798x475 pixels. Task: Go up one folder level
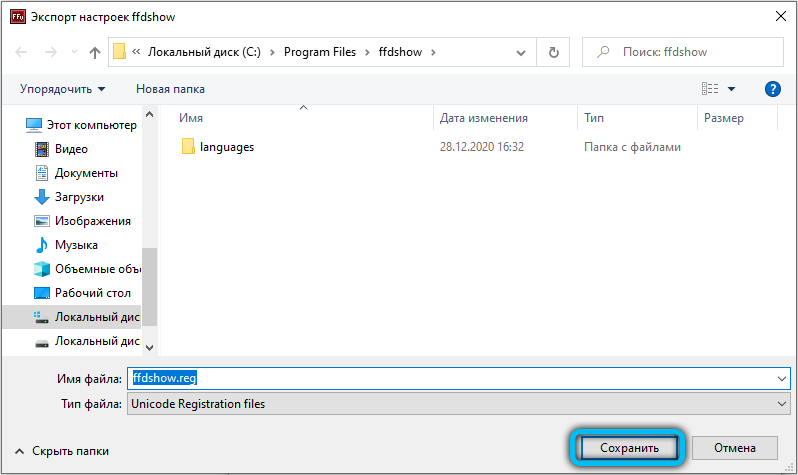(95, 52)
